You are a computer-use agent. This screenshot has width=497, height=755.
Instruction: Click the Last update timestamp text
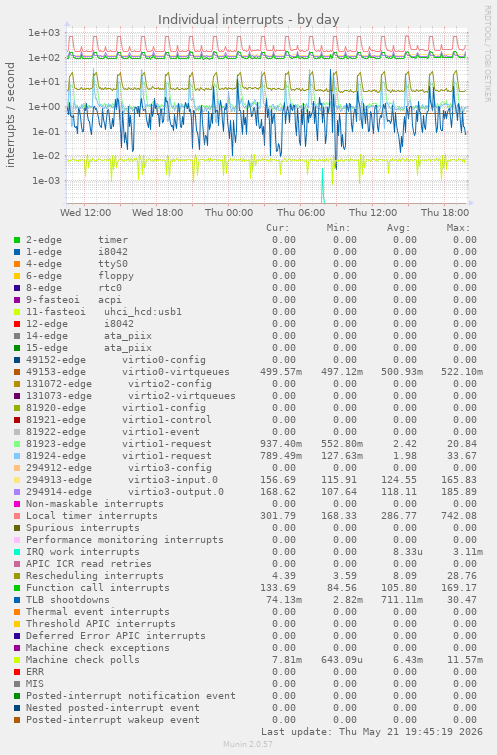click(371, 732)
